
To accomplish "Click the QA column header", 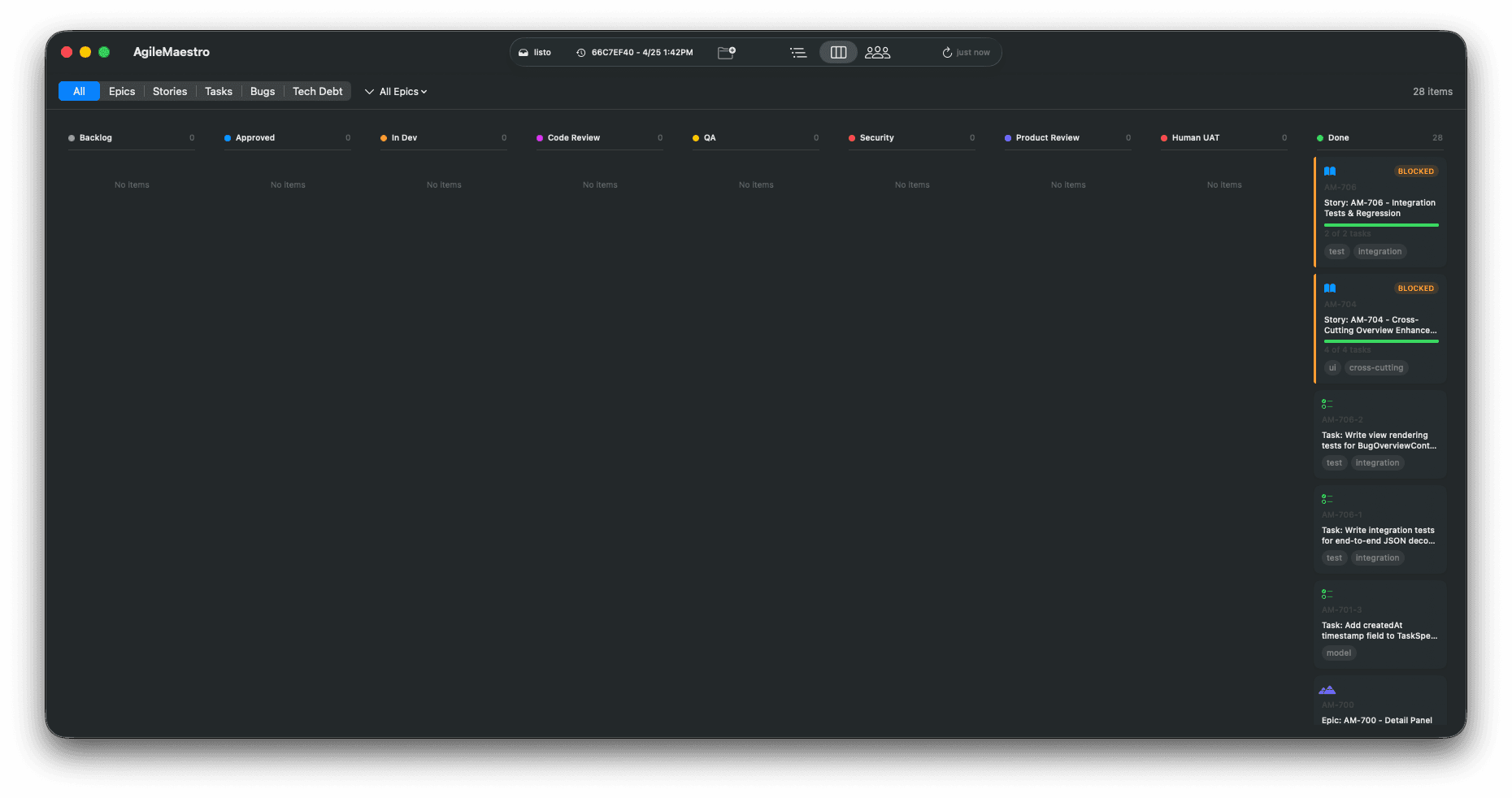I will coord(756,138).
